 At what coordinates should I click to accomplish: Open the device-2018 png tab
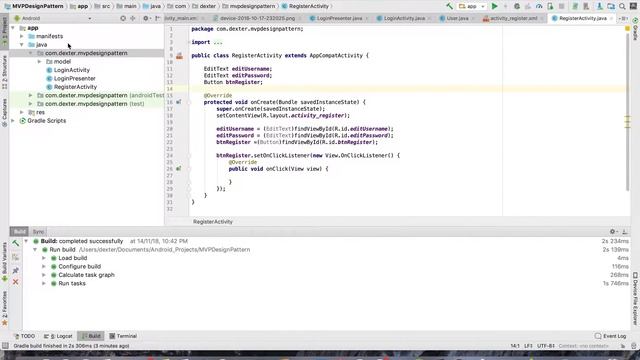pos(257,18)
